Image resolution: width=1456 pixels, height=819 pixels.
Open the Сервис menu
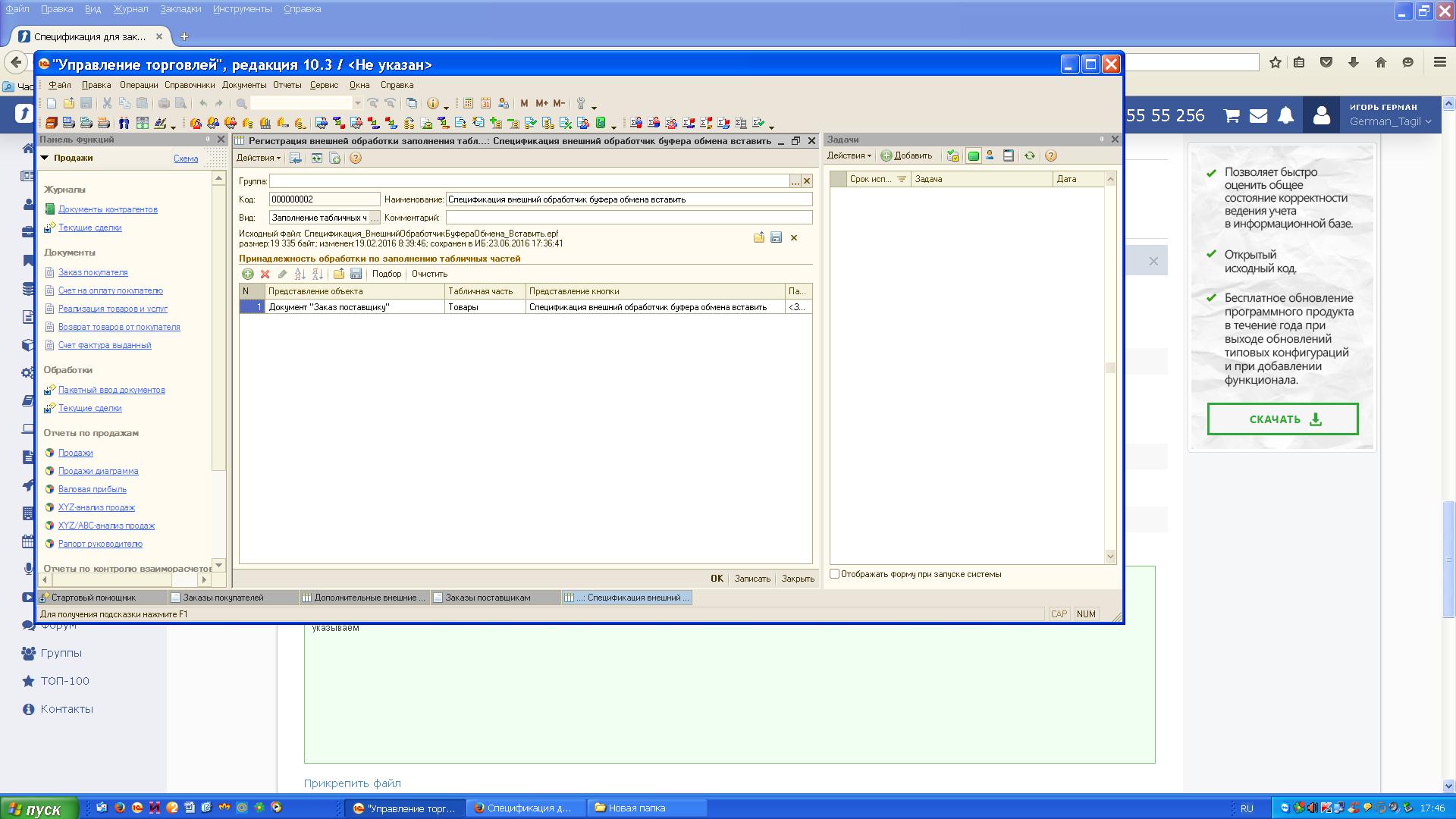[x=325, y=85]
